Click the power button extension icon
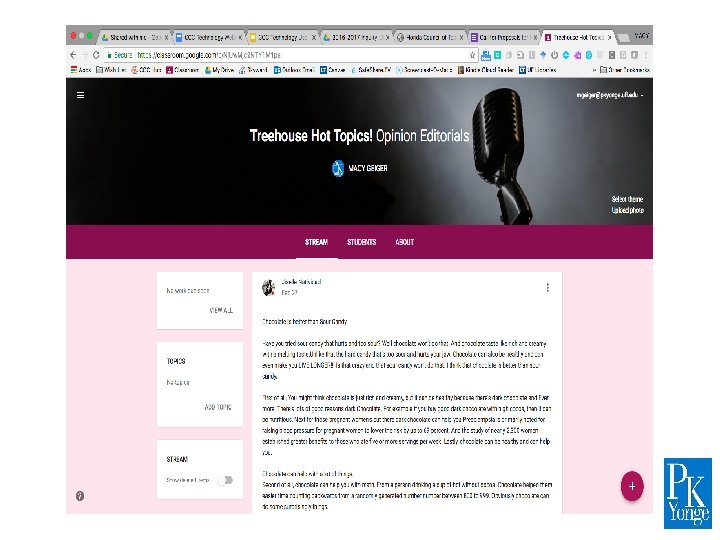 [554, 55]
